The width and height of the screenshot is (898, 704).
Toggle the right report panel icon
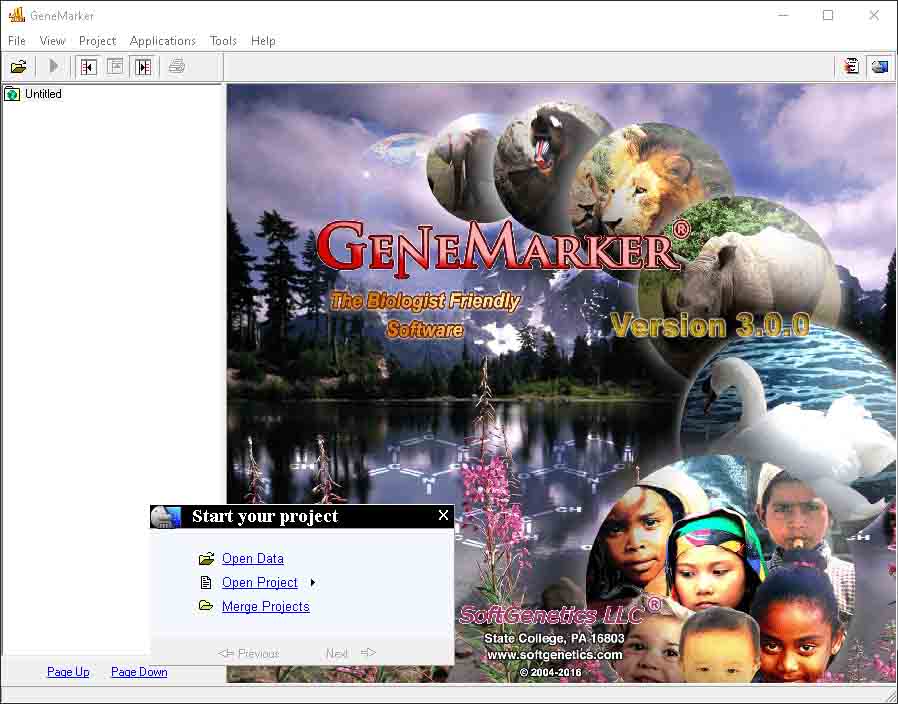tap(143, 67)
